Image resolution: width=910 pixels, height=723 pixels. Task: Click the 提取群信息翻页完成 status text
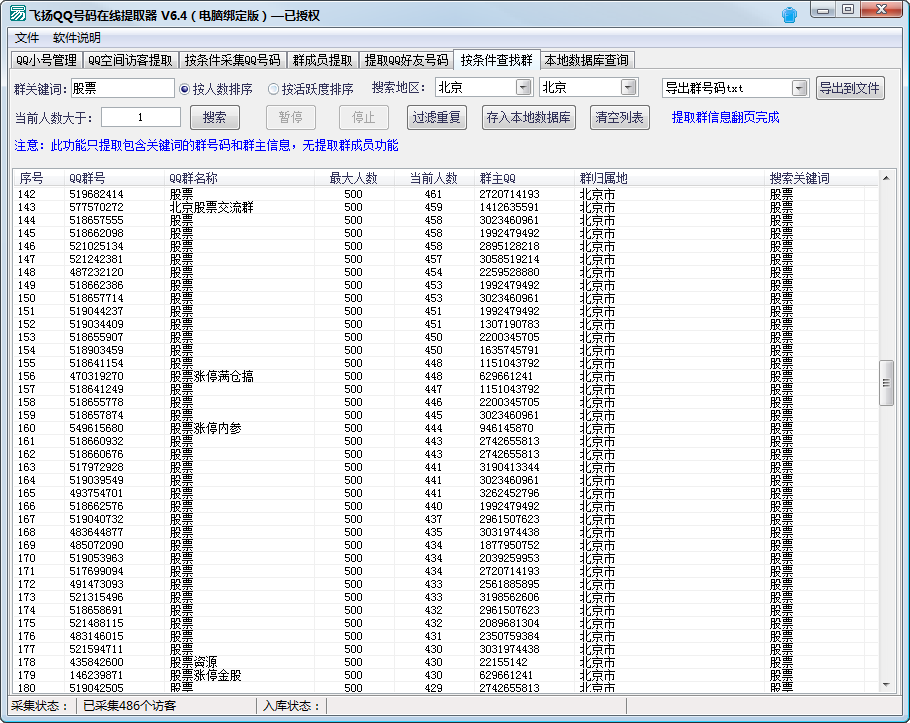(x=725, y=117)
